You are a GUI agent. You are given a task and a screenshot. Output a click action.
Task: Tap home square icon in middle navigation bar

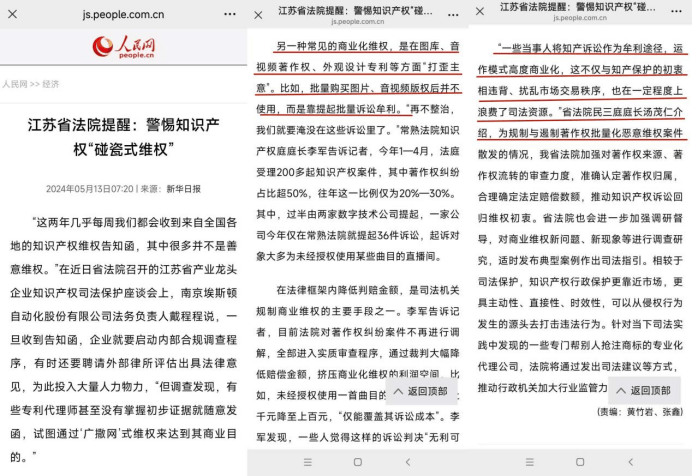tap(357, 462)
